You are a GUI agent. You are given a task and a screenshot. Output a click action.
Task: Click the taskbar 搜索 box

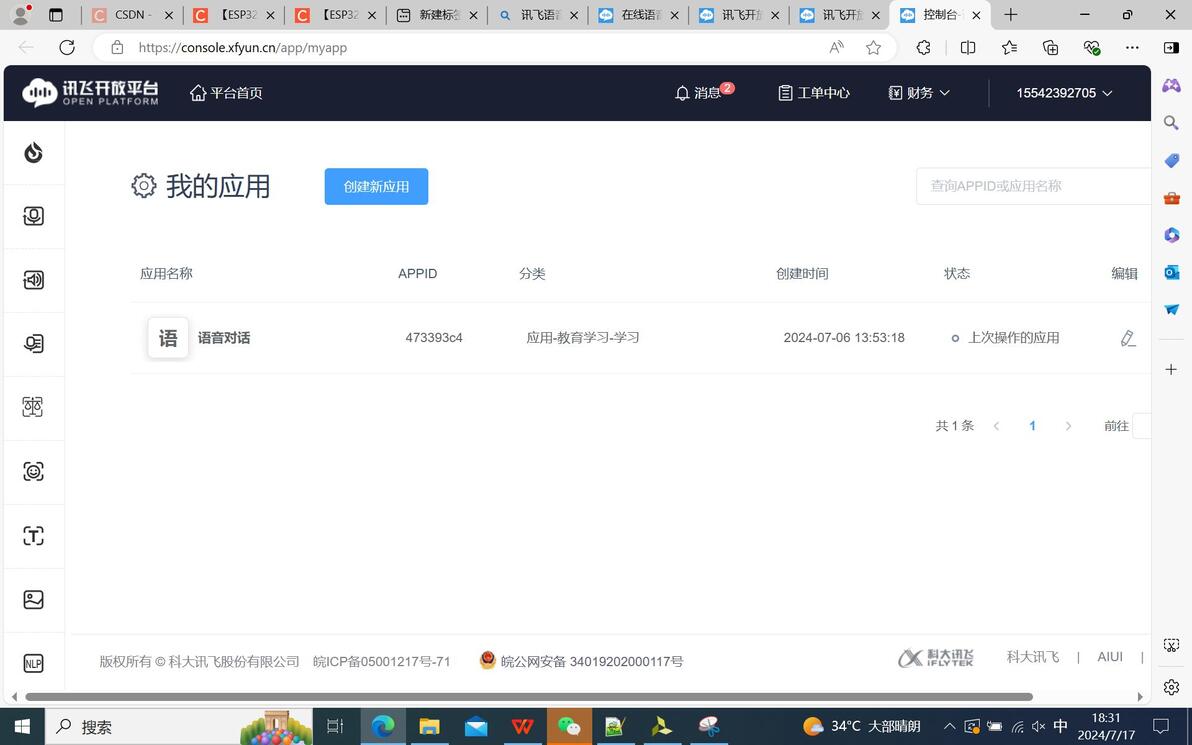tap(179, 727)
